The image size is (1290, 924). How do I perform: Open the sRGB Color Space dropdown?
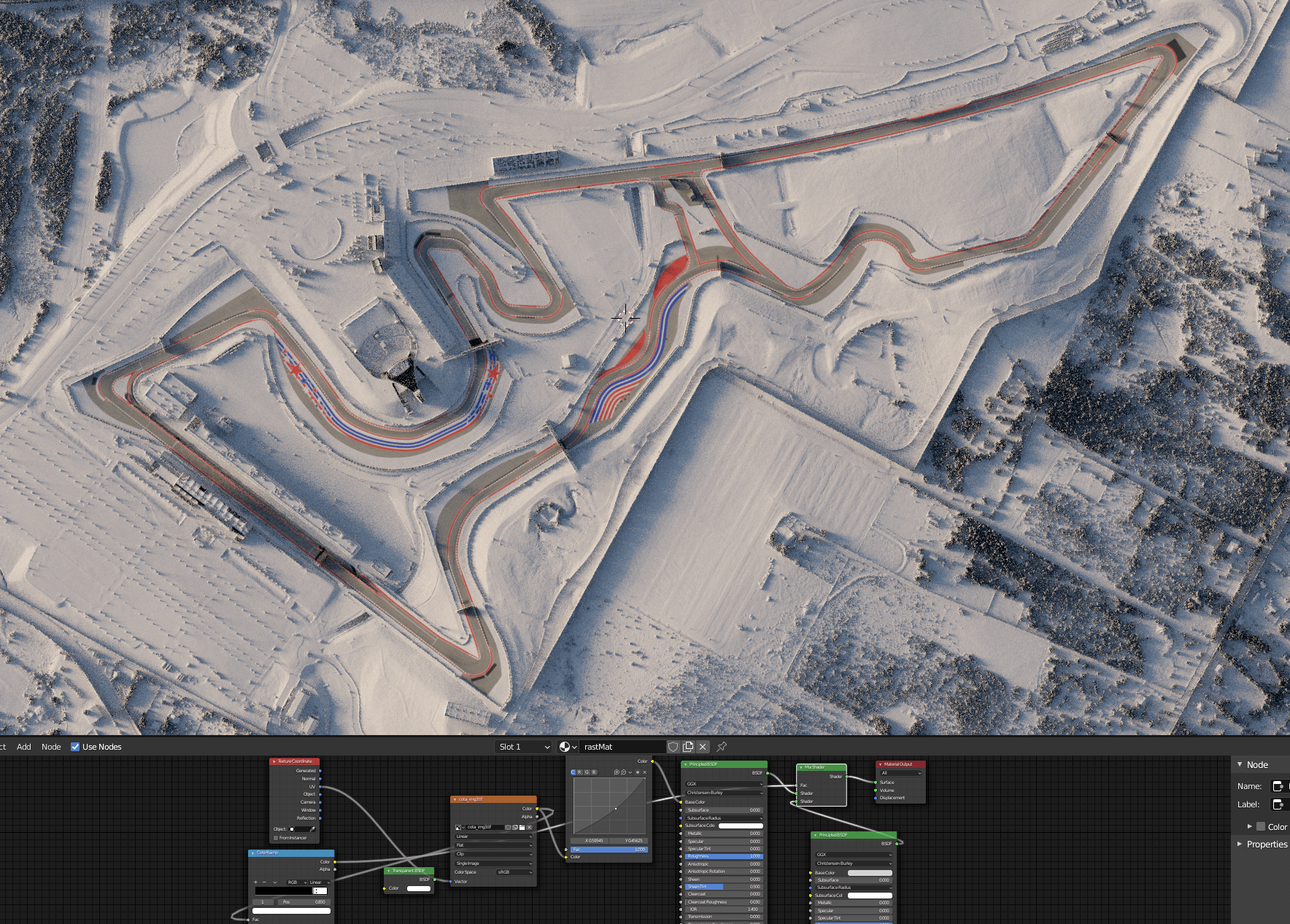(514, 872)
